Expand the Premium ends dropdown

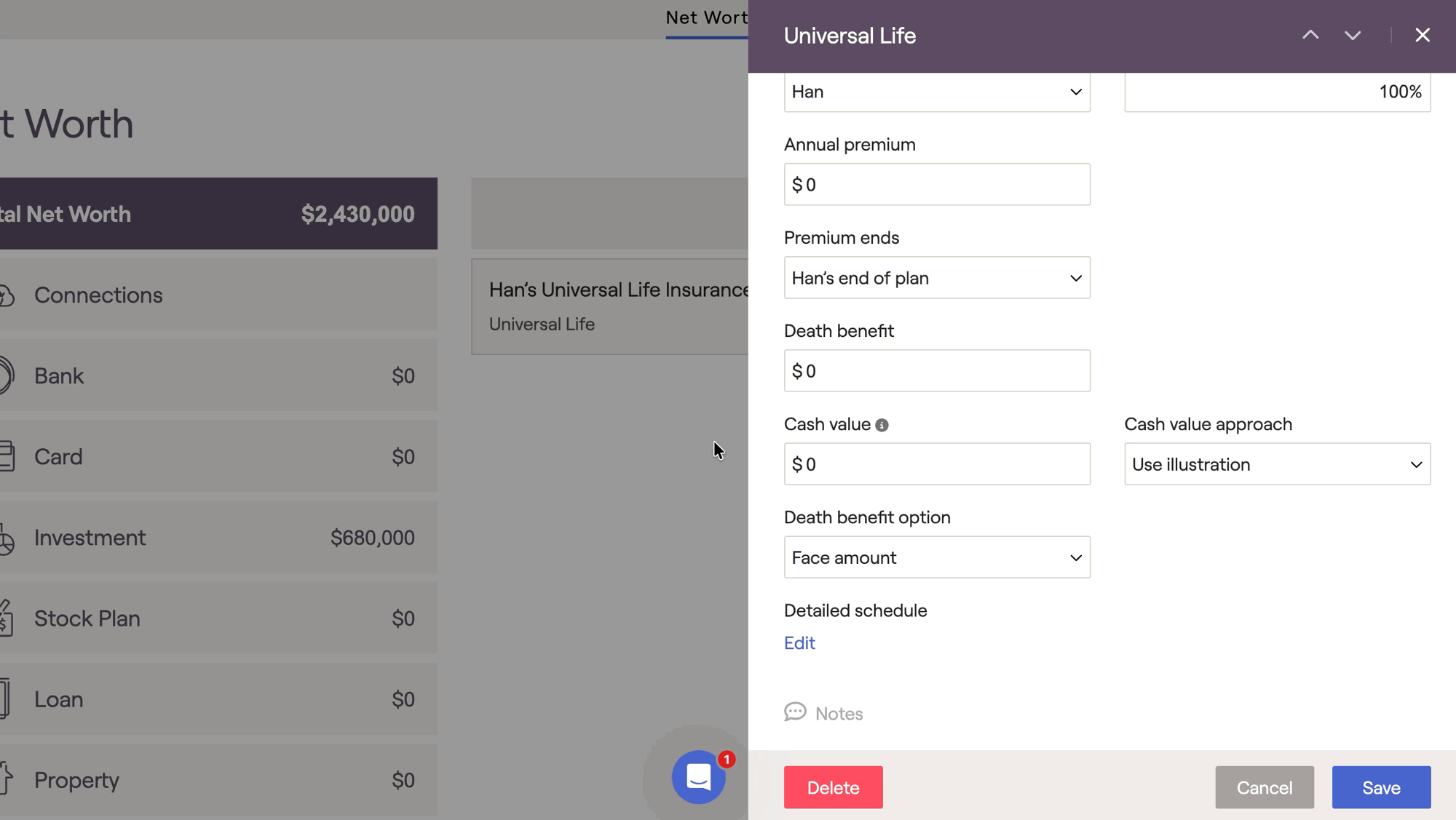pyautogui.click(x=936, y=278)
